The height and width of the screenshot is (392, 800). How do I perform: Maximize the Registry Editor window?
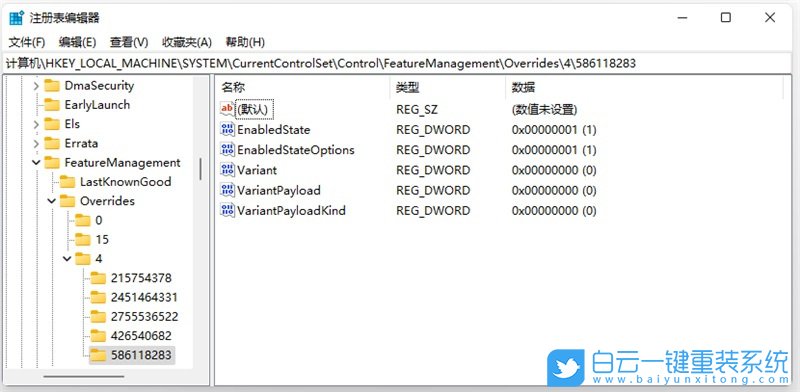(726, 17)
